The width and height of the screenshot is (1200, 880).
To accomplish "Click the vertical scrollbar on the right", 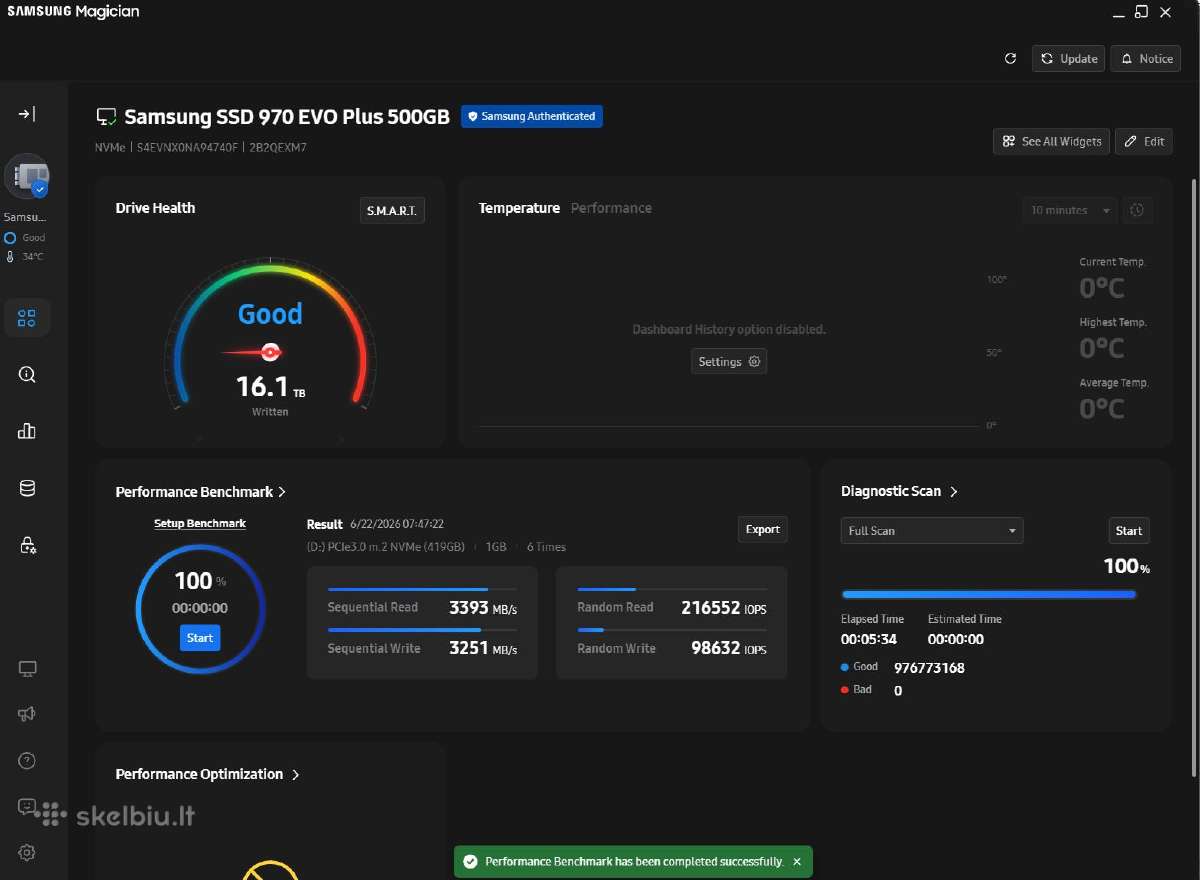I will [1193, 477].
